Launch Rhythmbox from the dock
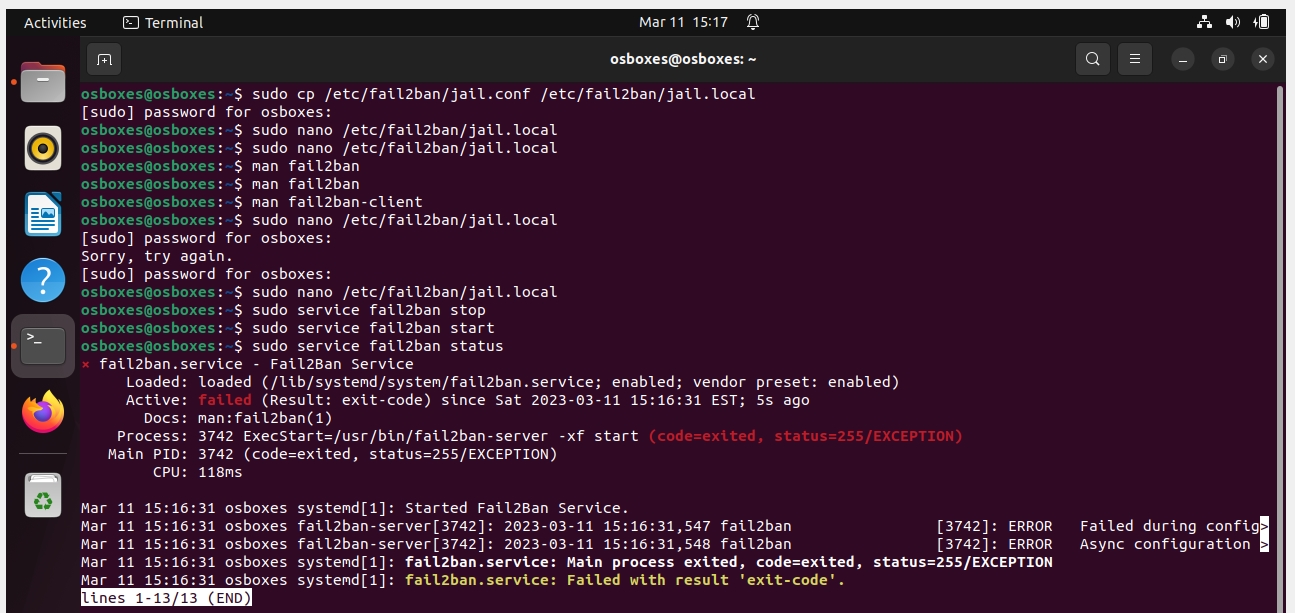The height and width of the screenshot is (613, 1295). (x=43, y=149)
